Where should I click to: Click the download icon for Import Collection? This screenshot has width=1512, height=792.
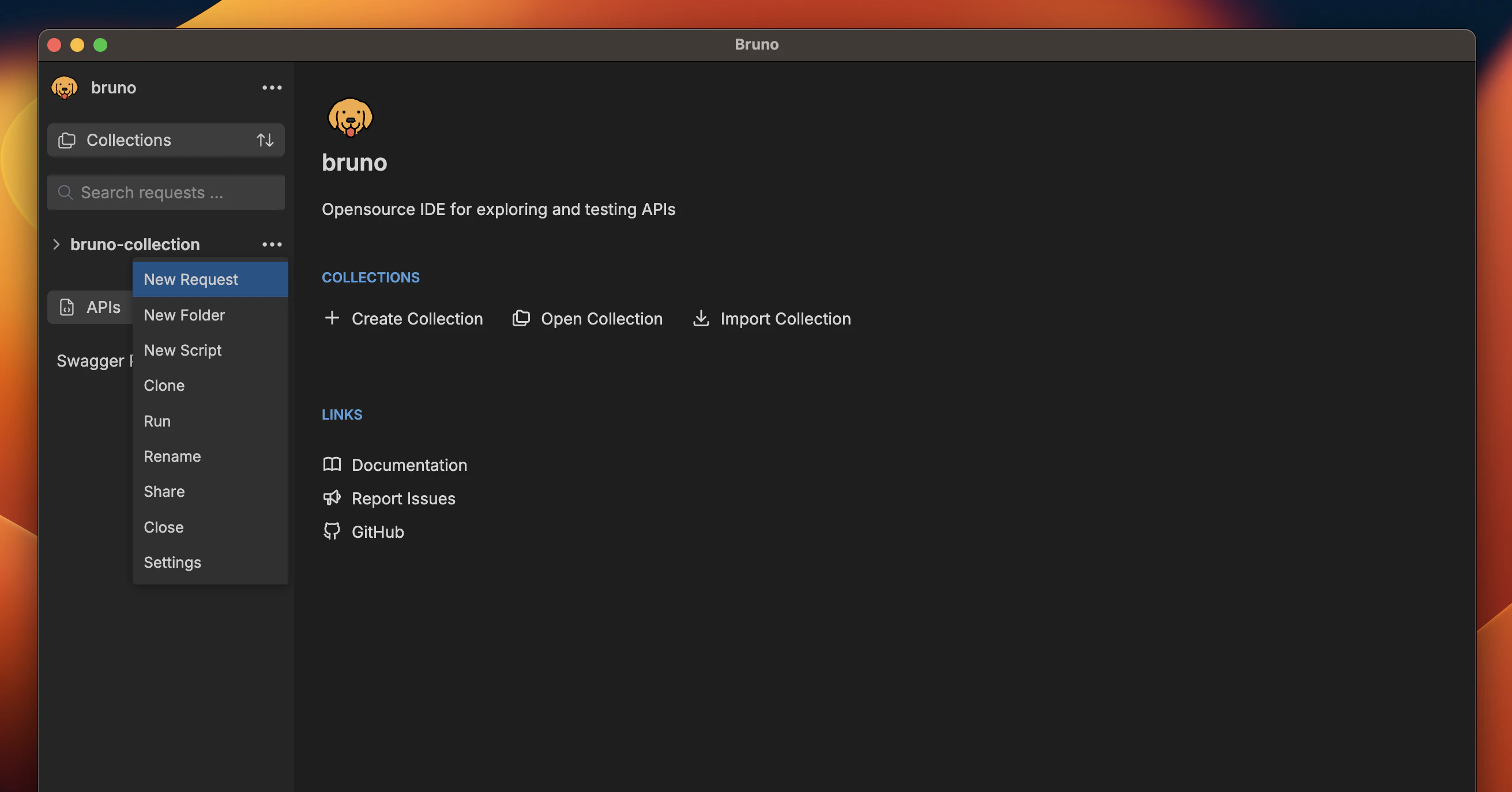point(701,319)
